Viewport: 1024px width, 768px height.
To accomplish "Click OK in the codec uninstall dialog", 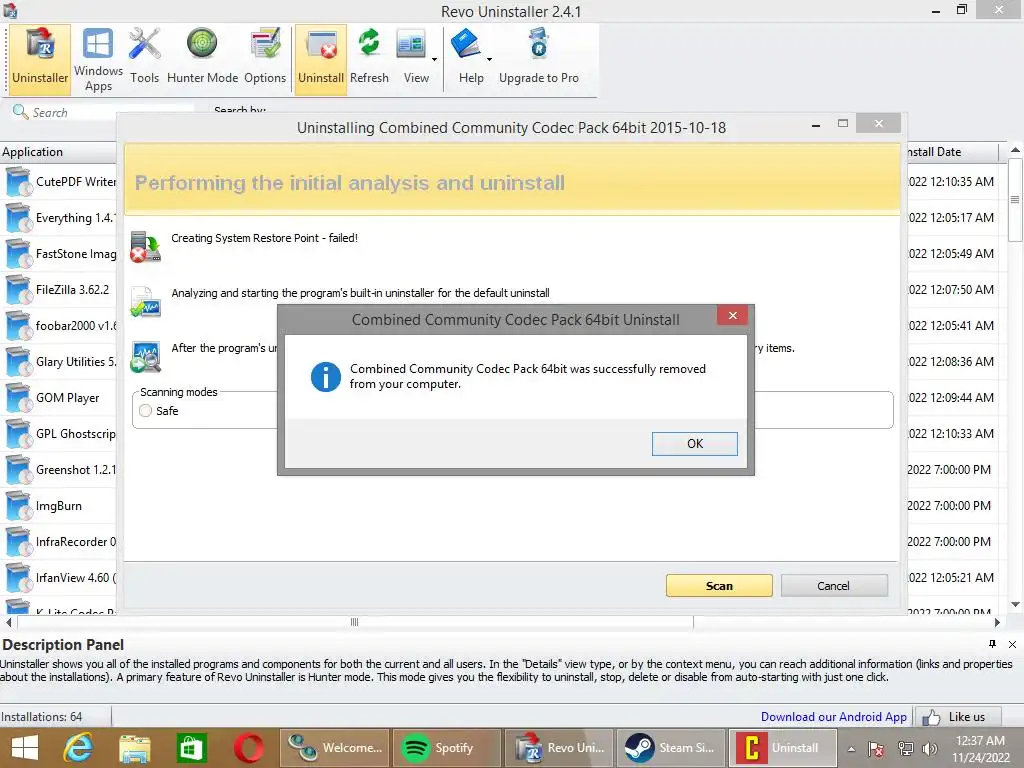I will click(695, 443).
